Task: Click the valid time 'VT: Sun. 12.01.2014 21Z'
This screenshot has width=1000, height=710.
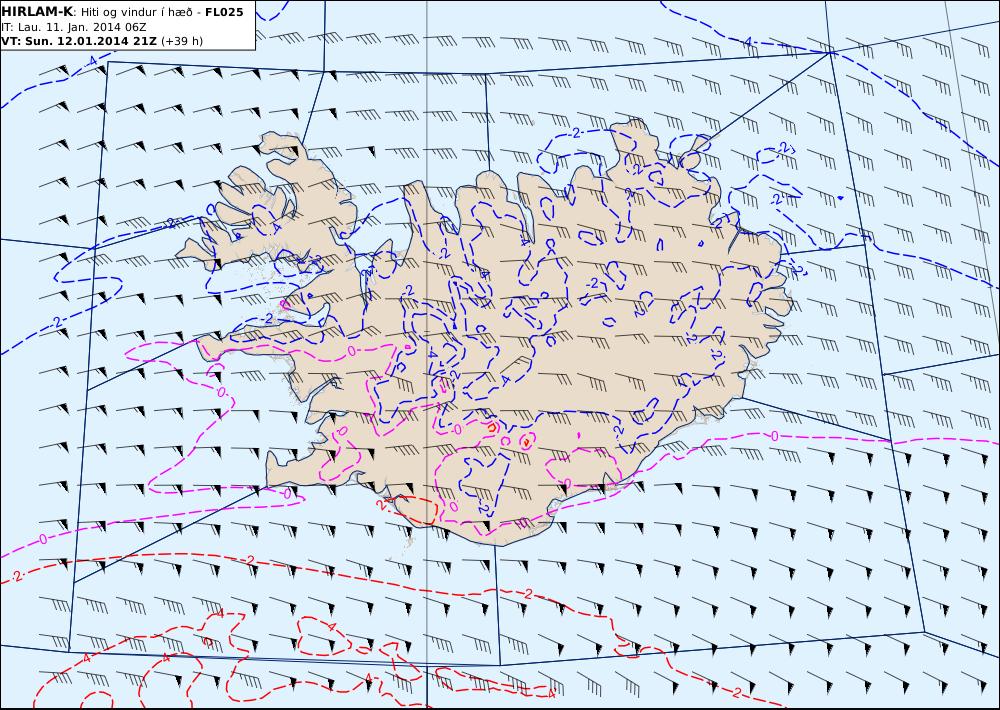Action: [78, 41]
